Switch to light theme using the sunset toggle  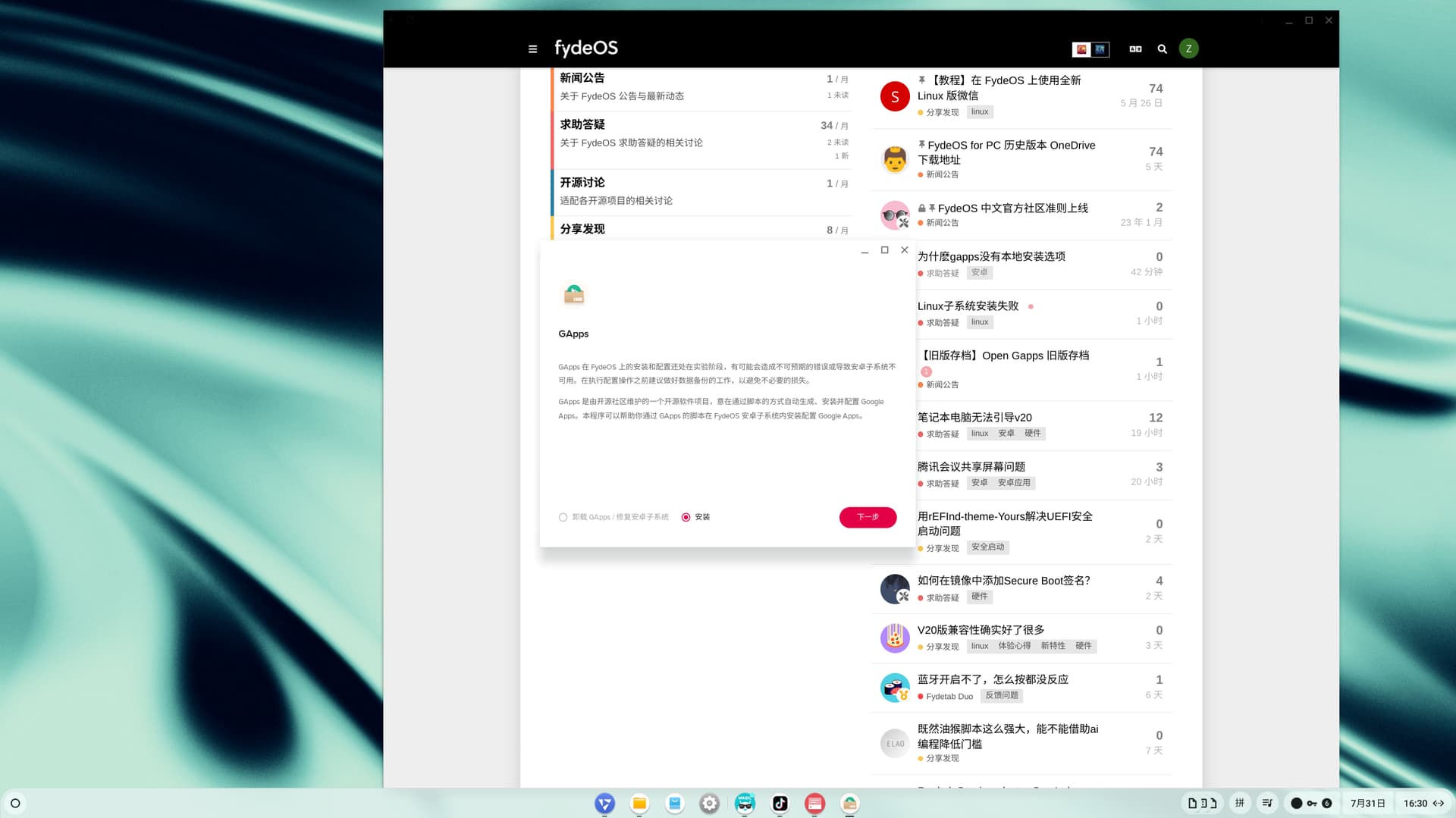1081,49
